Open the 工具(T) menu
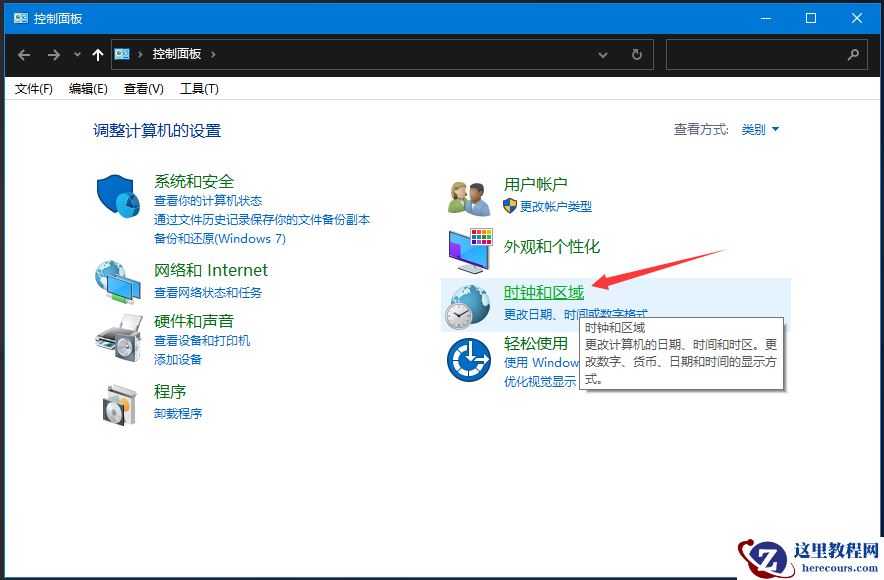The image size is (884, 580). 199,88
